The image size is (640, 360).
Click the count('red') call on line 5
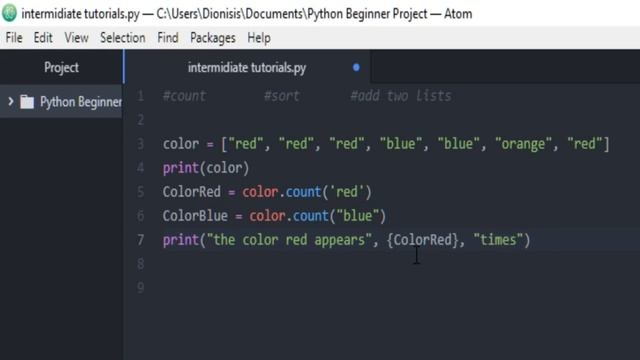pos(329,192)
